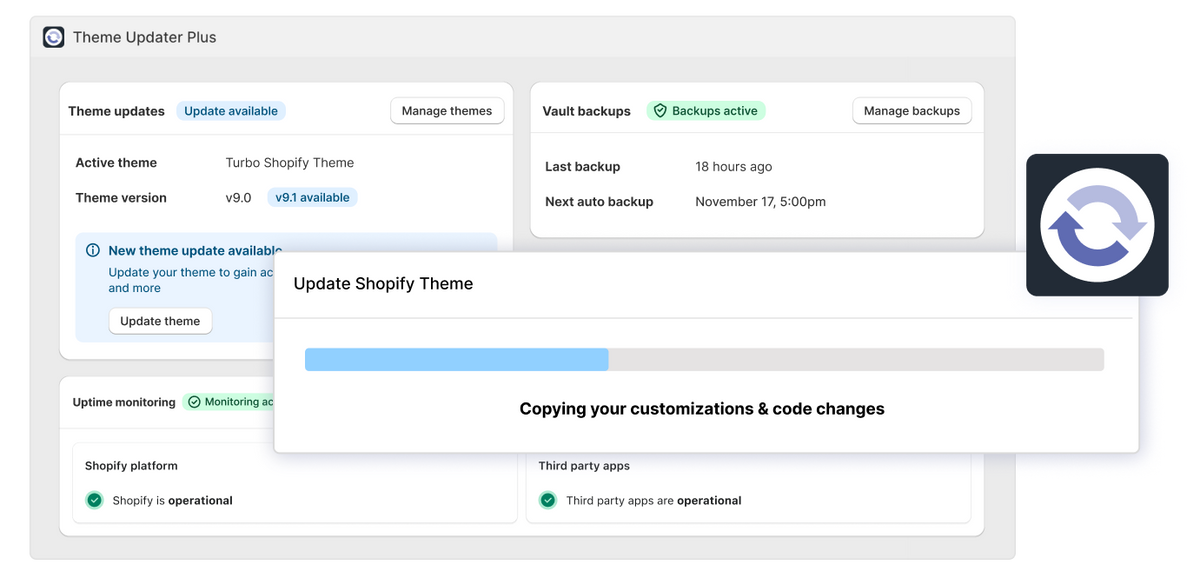Click the Next auto backup date value
The height and width of the screenshot is (578, 1200).
tap(760, 202)
